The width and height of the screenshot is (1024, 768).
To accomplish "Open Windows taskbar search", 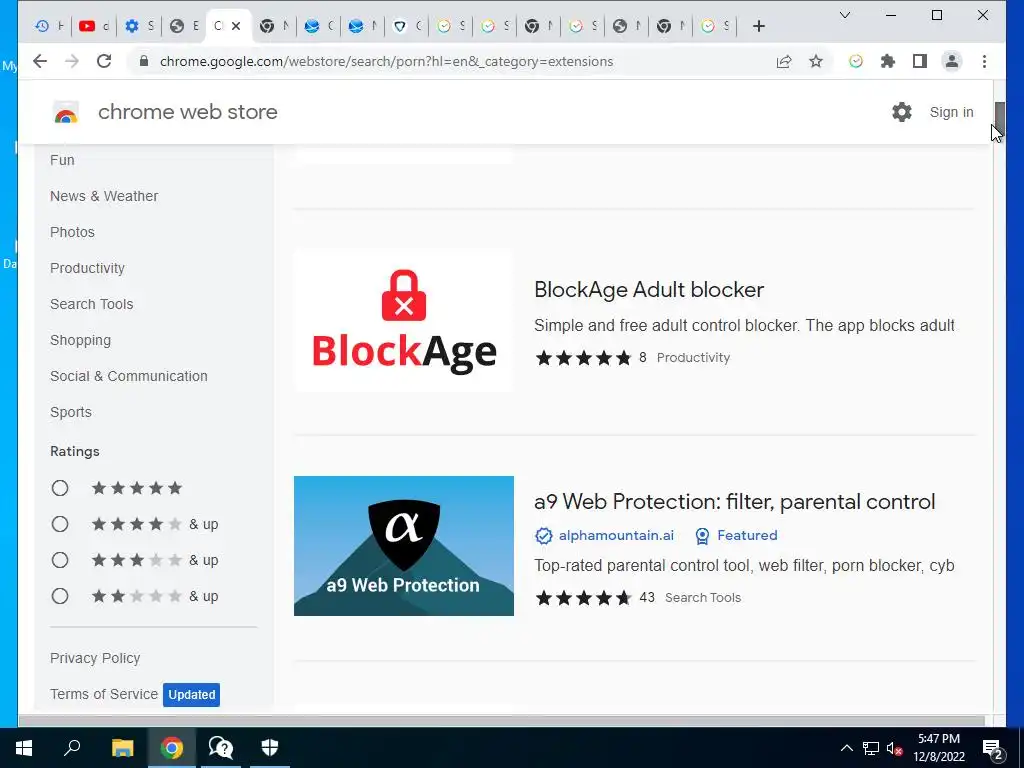I will pos(72,748).
